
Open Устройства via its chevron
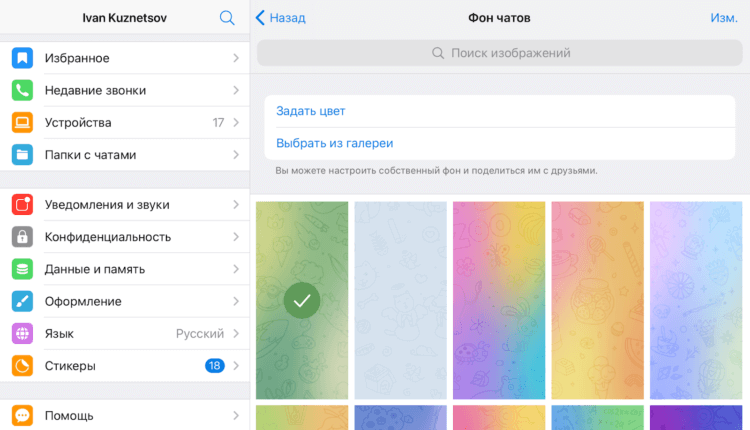236,122
